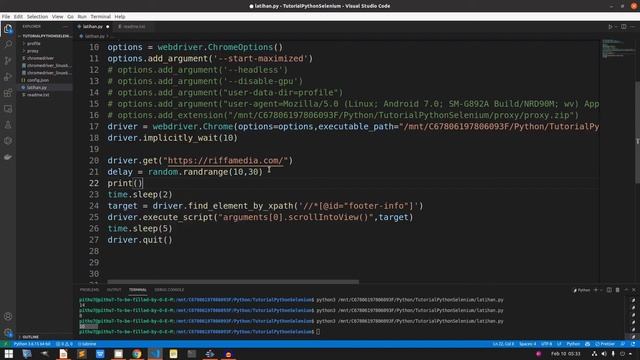Switch to the Problems panel tab
The width and height of the screenshot is (640, 360).
pos(89,290)
